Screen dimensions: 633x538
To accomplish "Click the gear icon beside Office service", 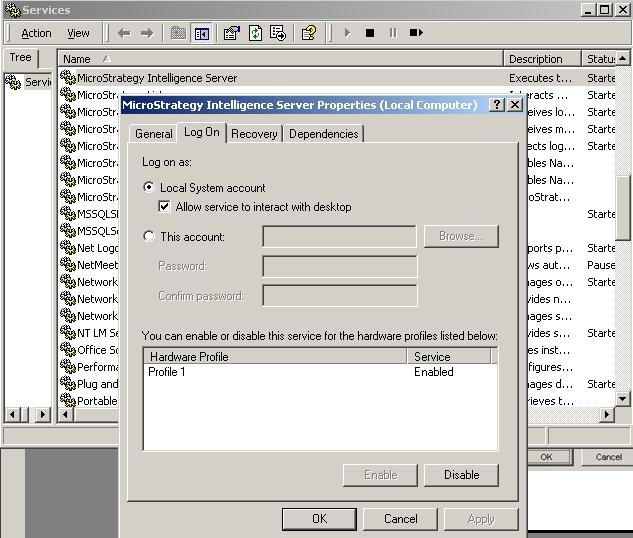I will [68, 349].
